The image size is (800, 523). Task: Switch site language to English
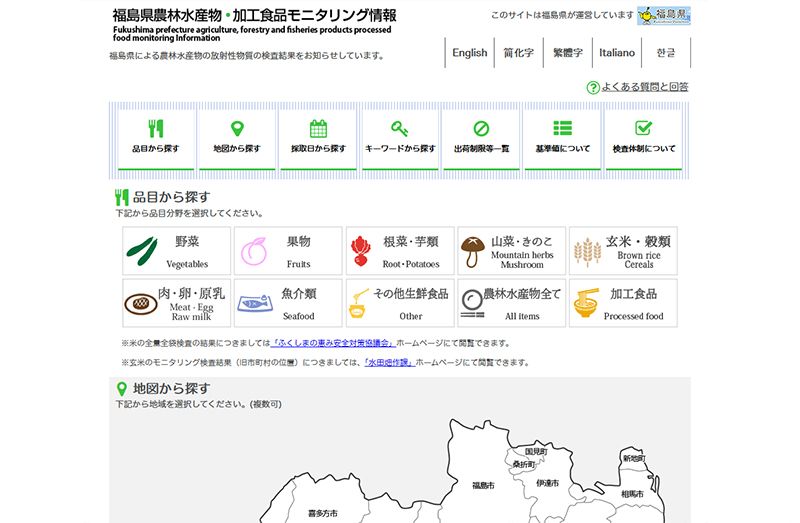point(470,53)
